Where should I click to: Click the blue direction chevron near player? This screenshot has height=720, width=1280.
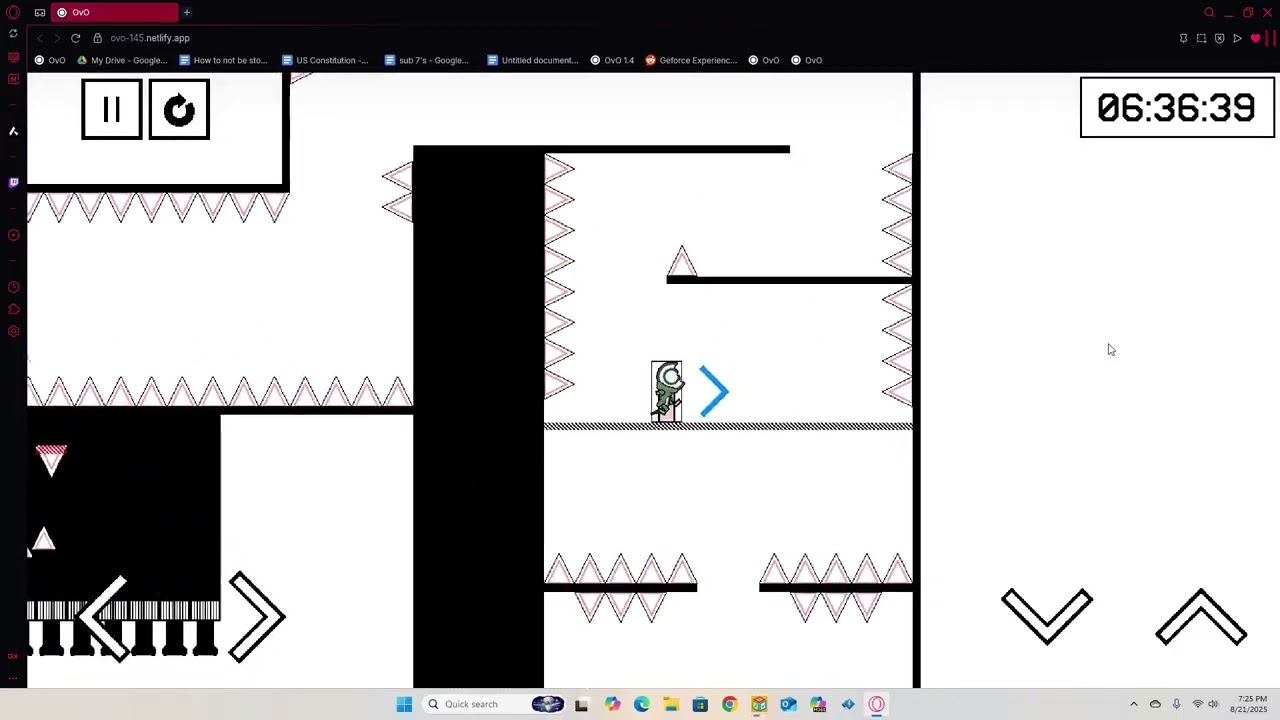click(714, 391)
